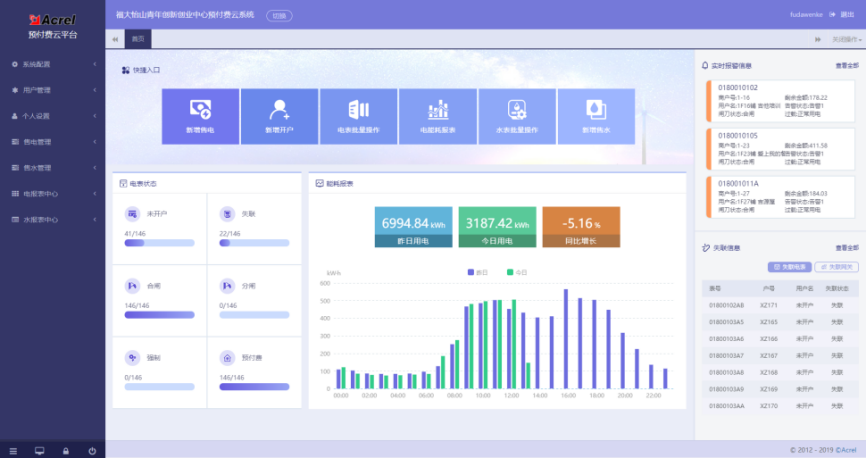Click the 新增开户 add-user tile

tap(279, 116)
